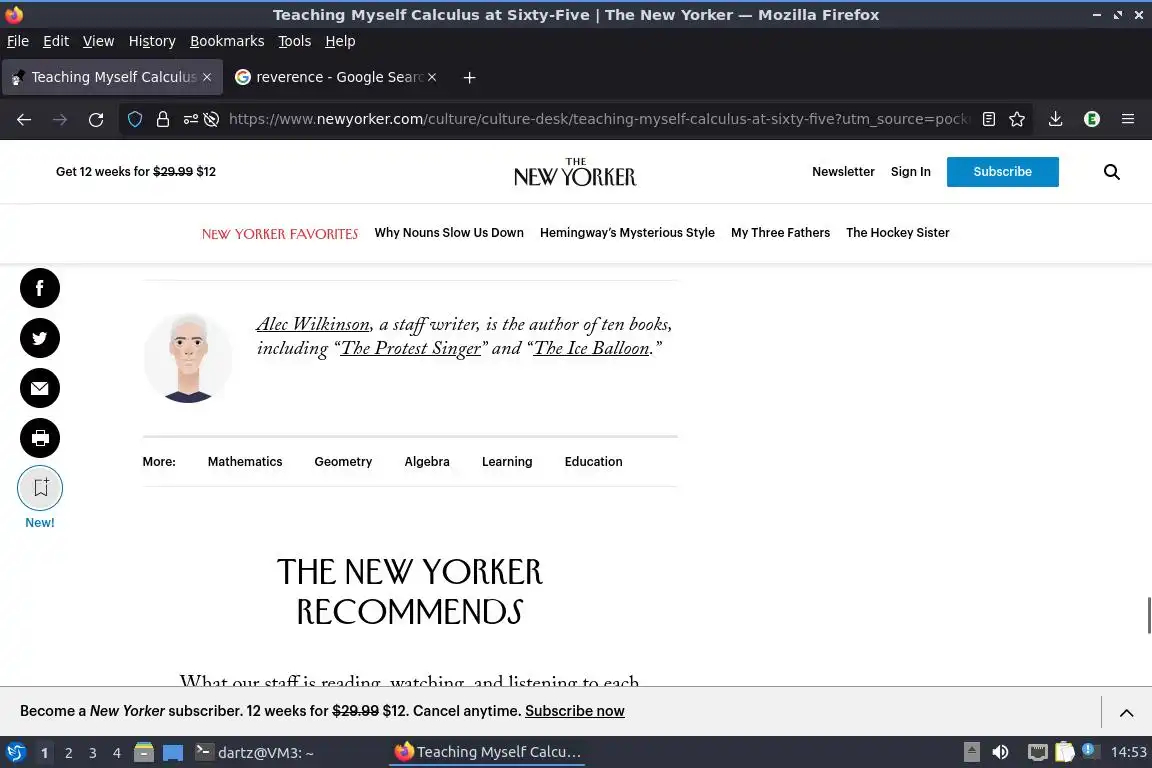Select Teaching Myself Calculus tab

pos(112,77)
